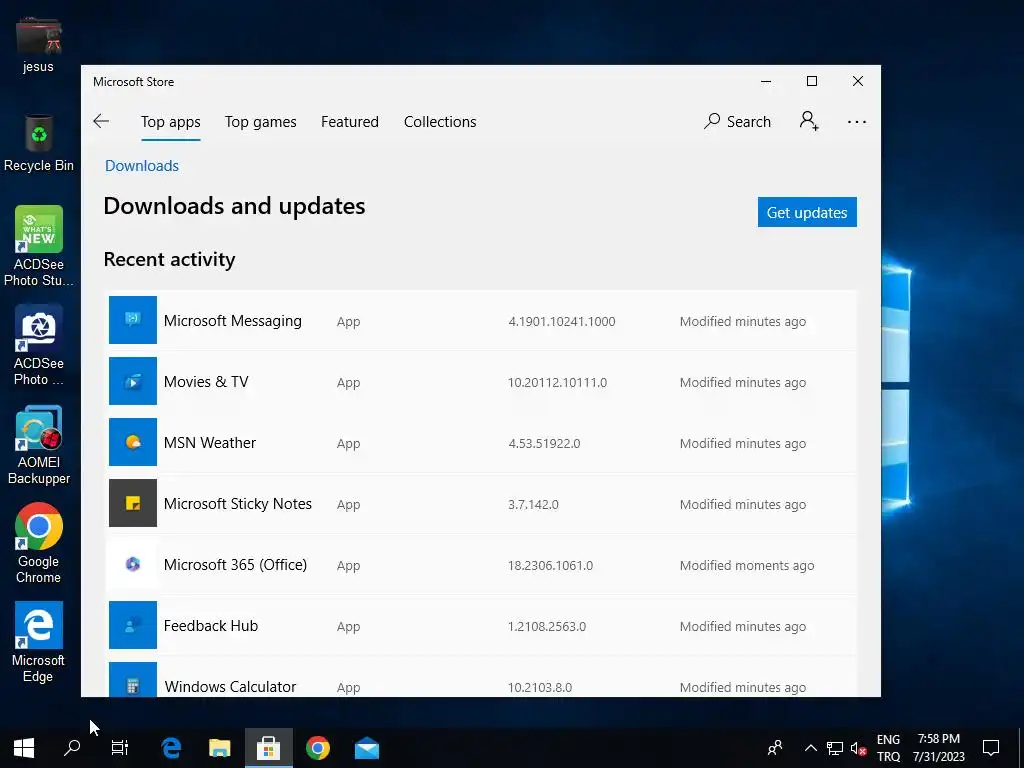Viewport: 1024px width, 768px height.
Task: Open ACDSee Photo Studio What's New shortcut
Action: pos(39,246)
